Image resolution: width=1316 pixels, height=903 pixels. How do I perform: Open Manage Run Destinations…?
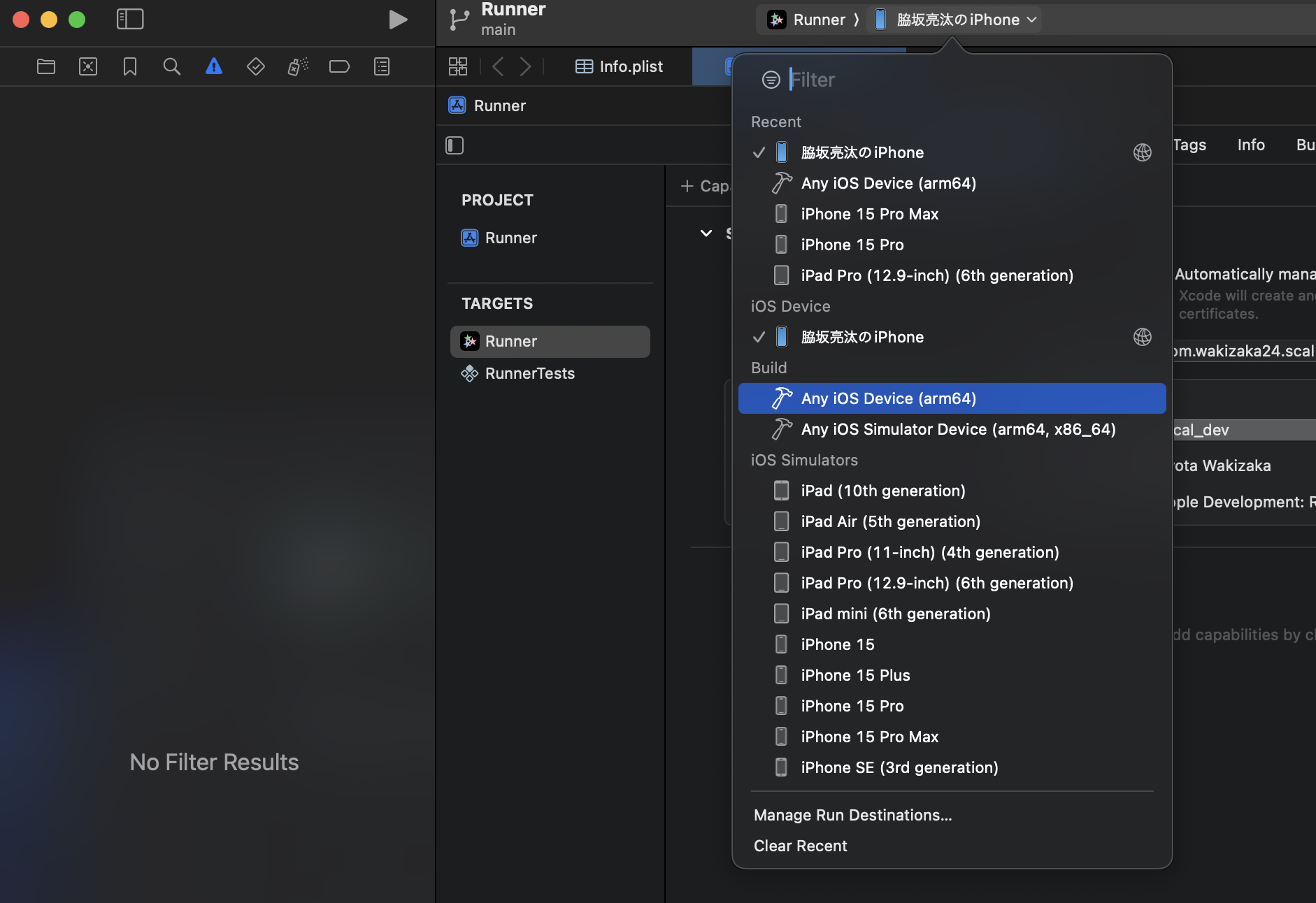(x=852, y=815)
